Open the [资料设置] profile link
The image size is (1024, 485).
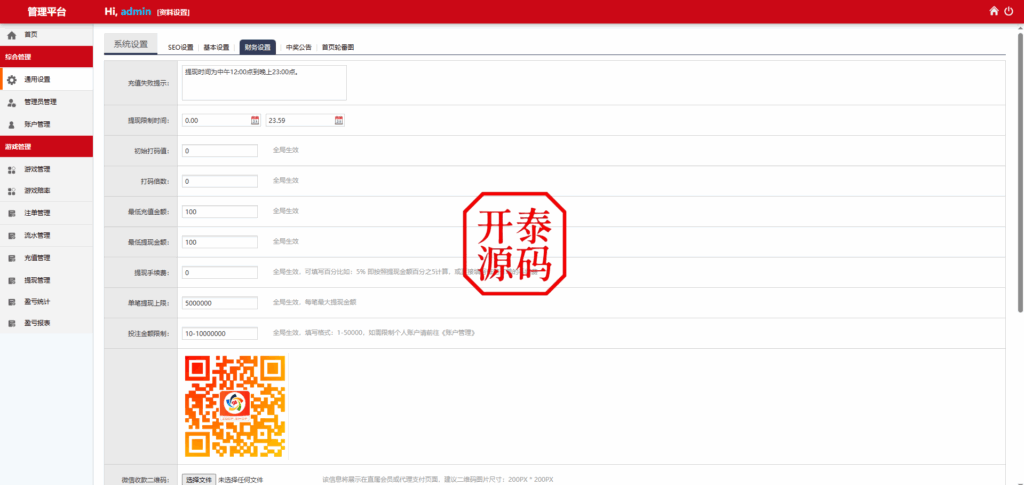click(x=174, y=12)
